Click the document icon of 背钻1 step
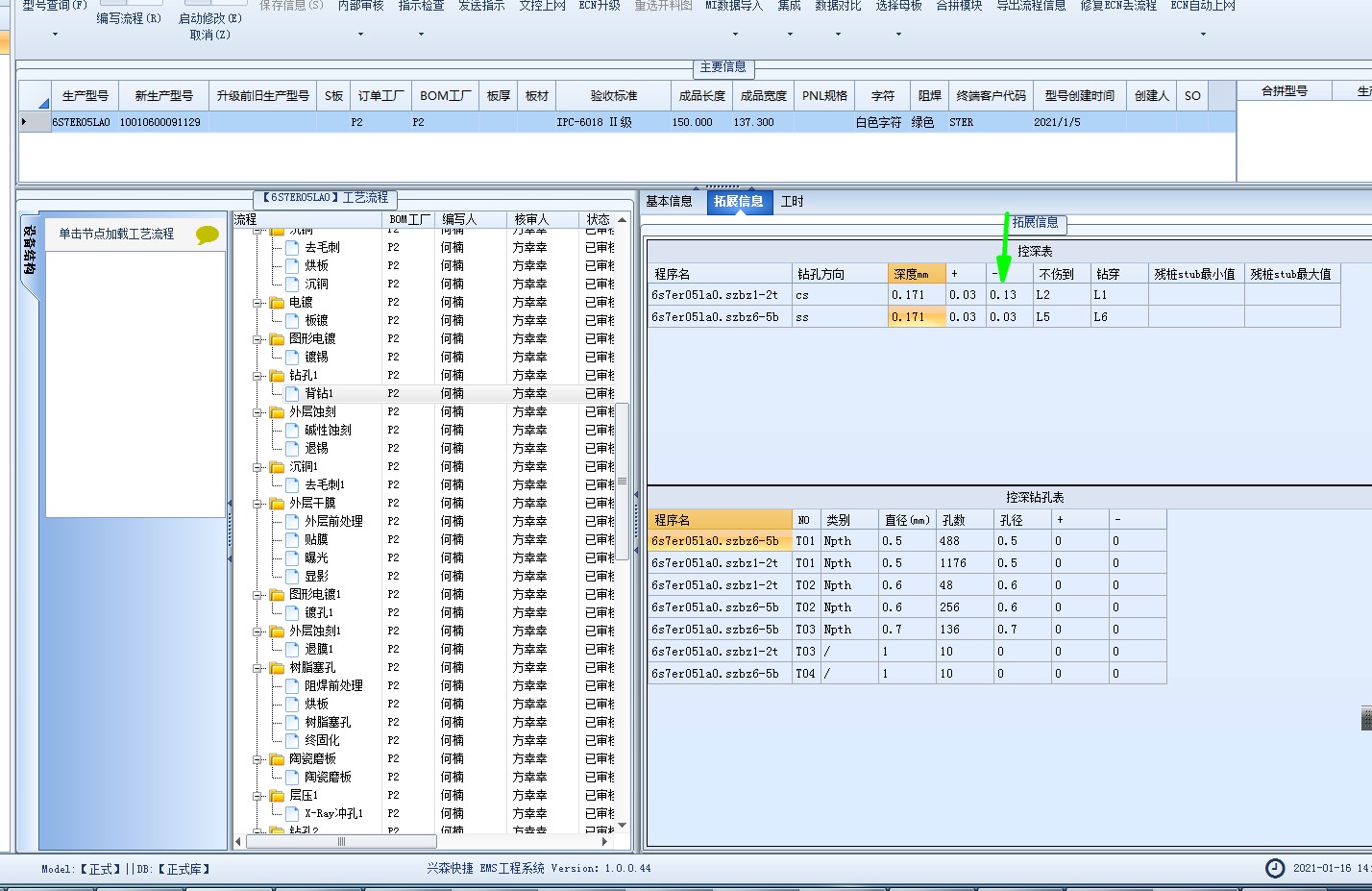Viewport: 1372px width, 891px height. (x=292, y=393)
